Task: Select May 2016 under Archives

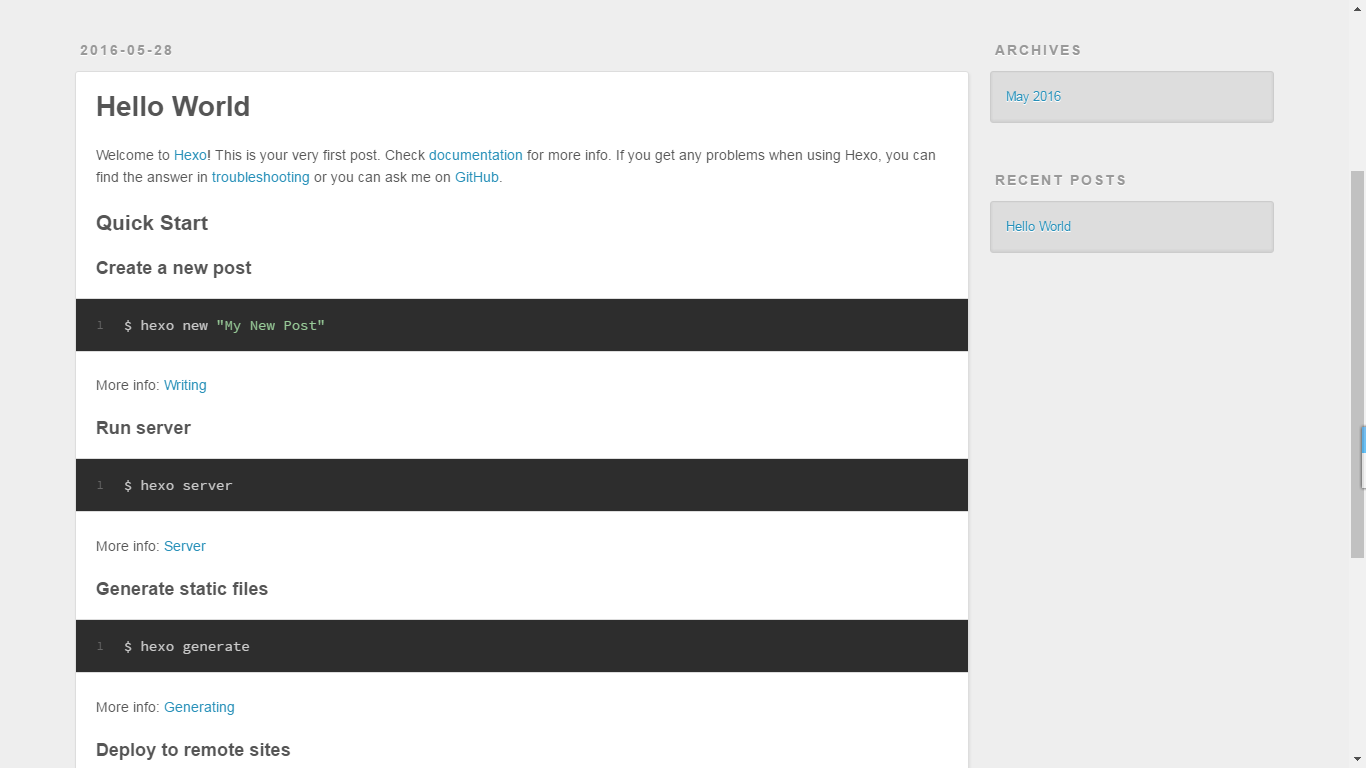Action: tap(1033, 97)
